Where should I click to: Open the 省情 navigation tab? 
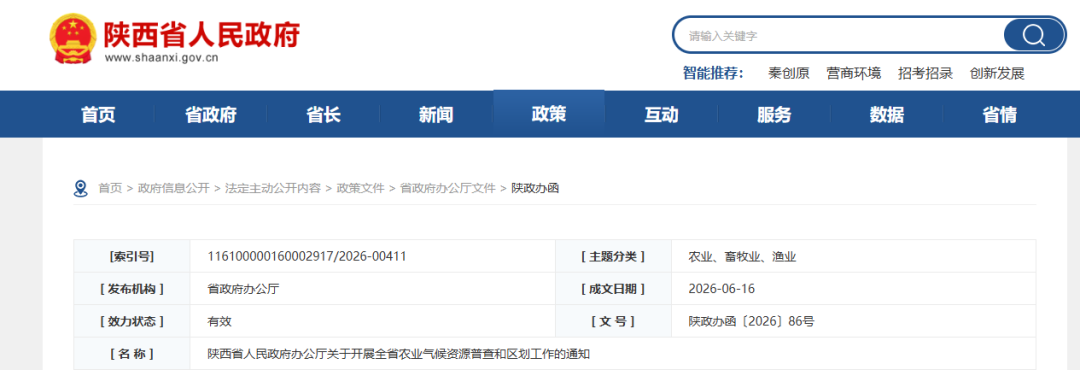pyautogui.click(x=999, y=114)
